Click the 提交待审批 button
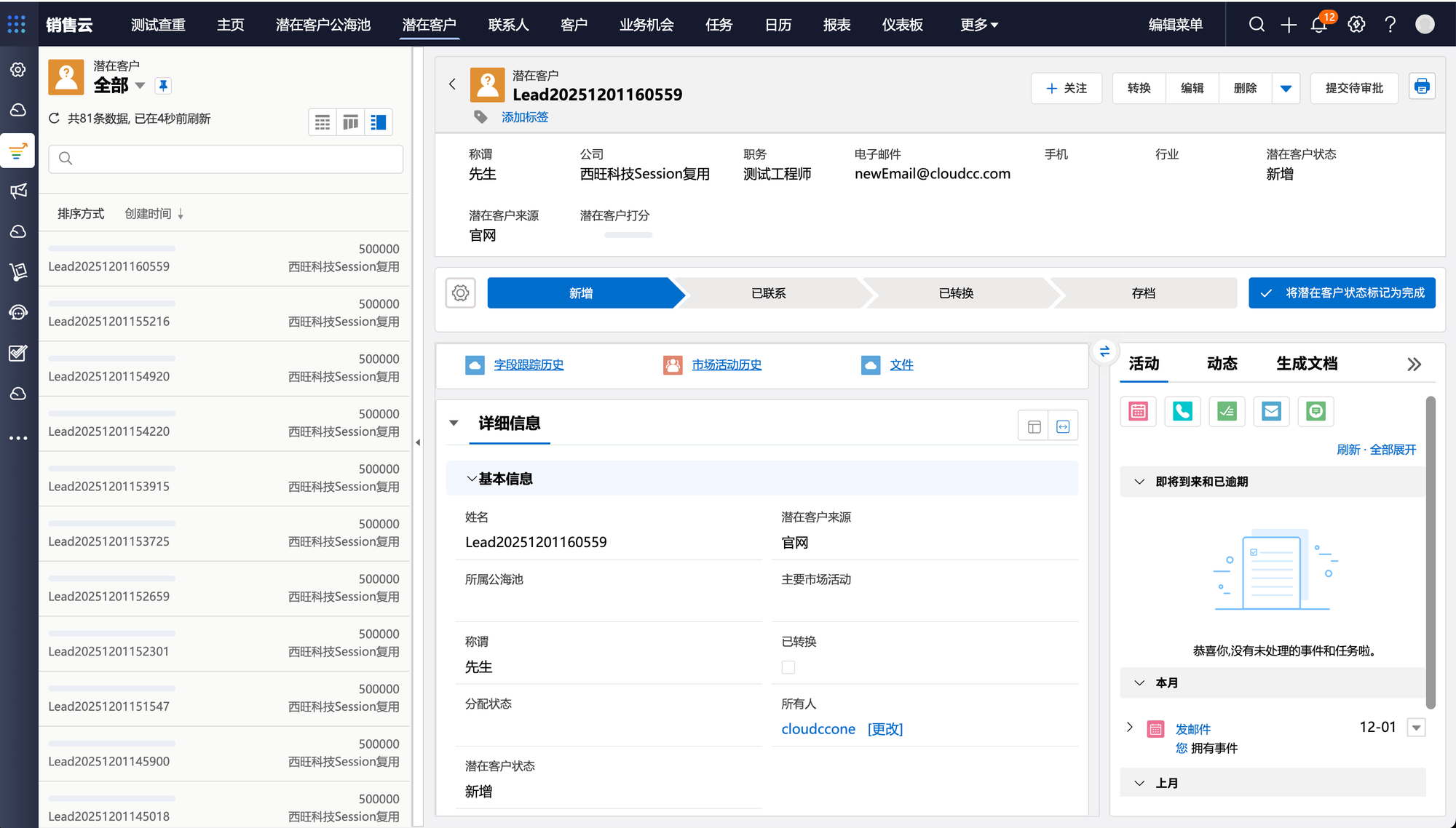 [1353, 88]
